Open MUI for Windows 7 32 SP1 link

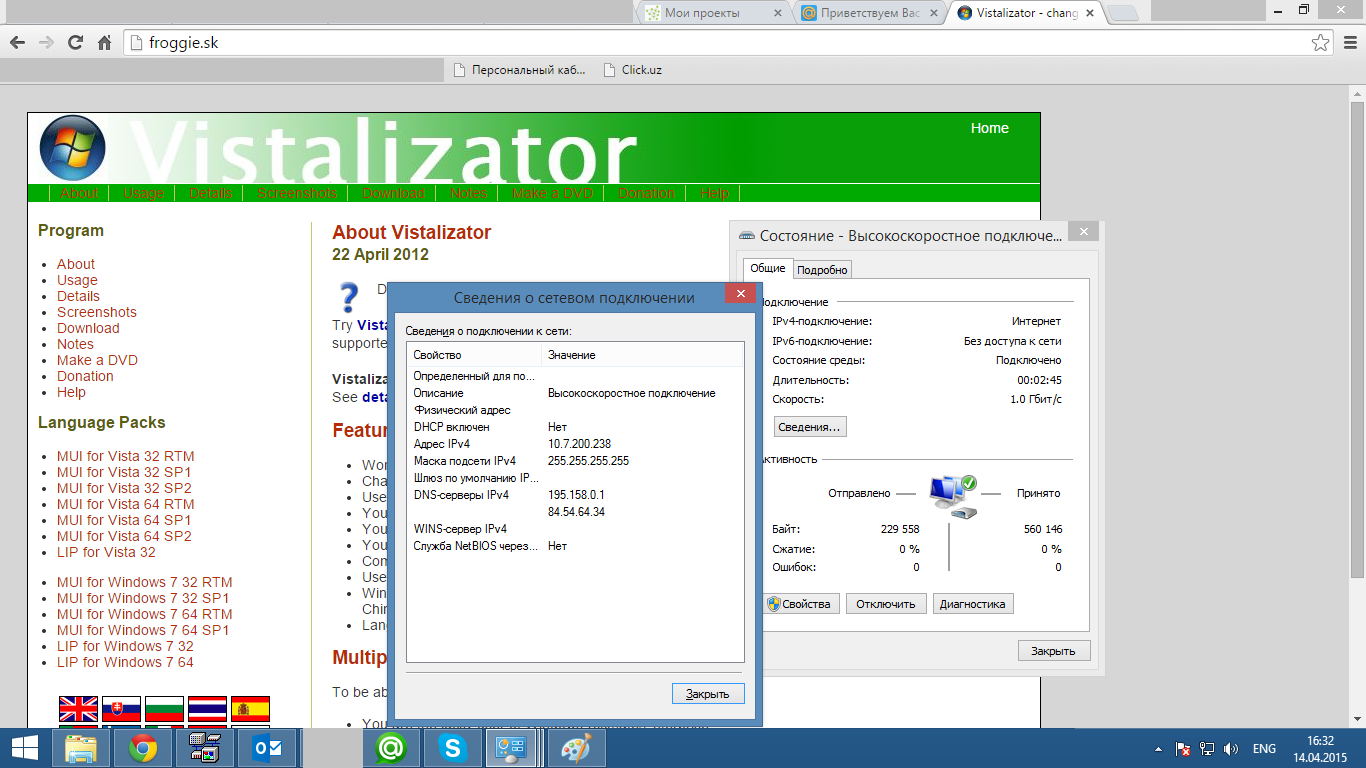click(x=143, y=598)
